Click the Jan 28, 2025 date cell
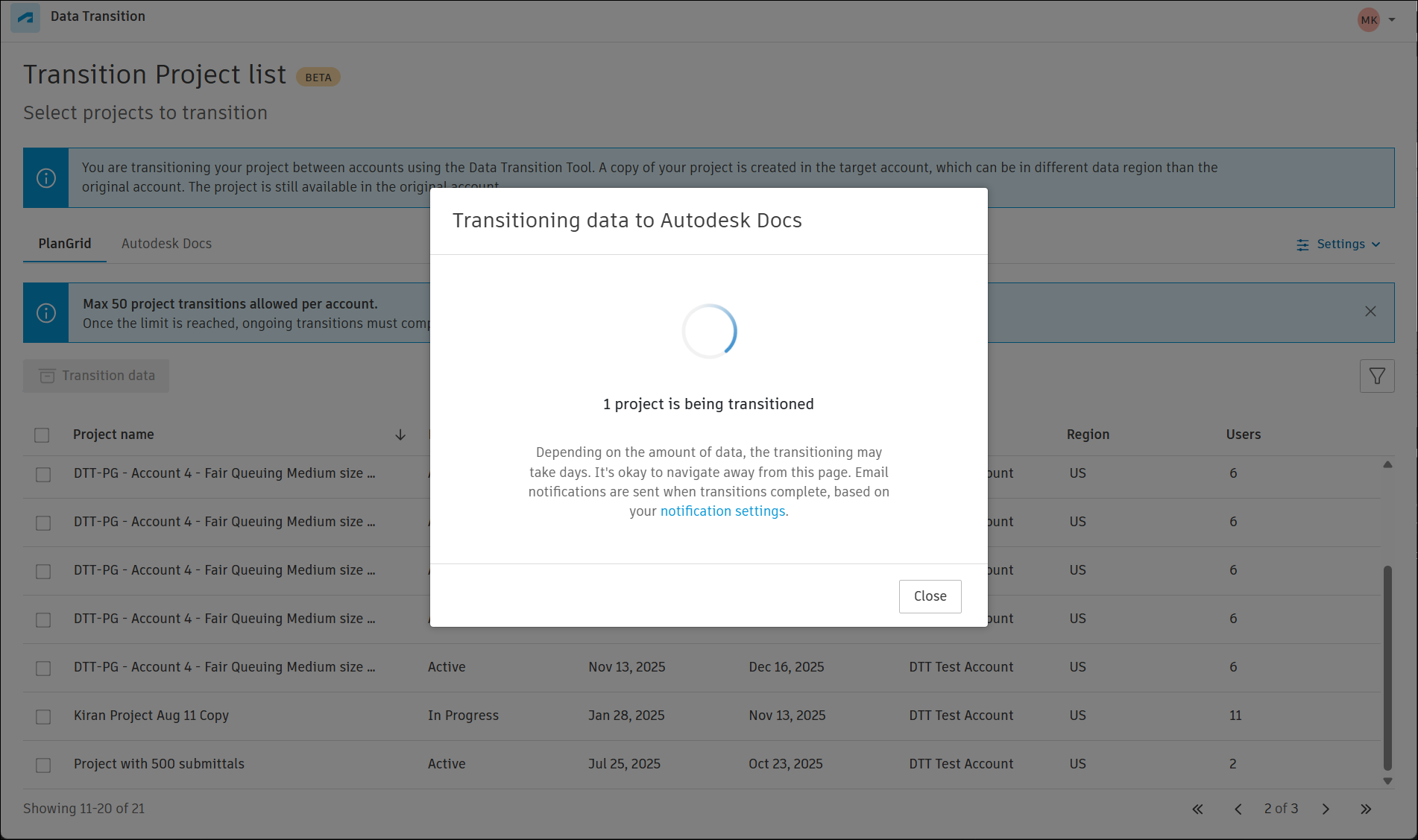The width and height of the screenshot is (1418, 840). pyautogui.click(x=626, y=716)
